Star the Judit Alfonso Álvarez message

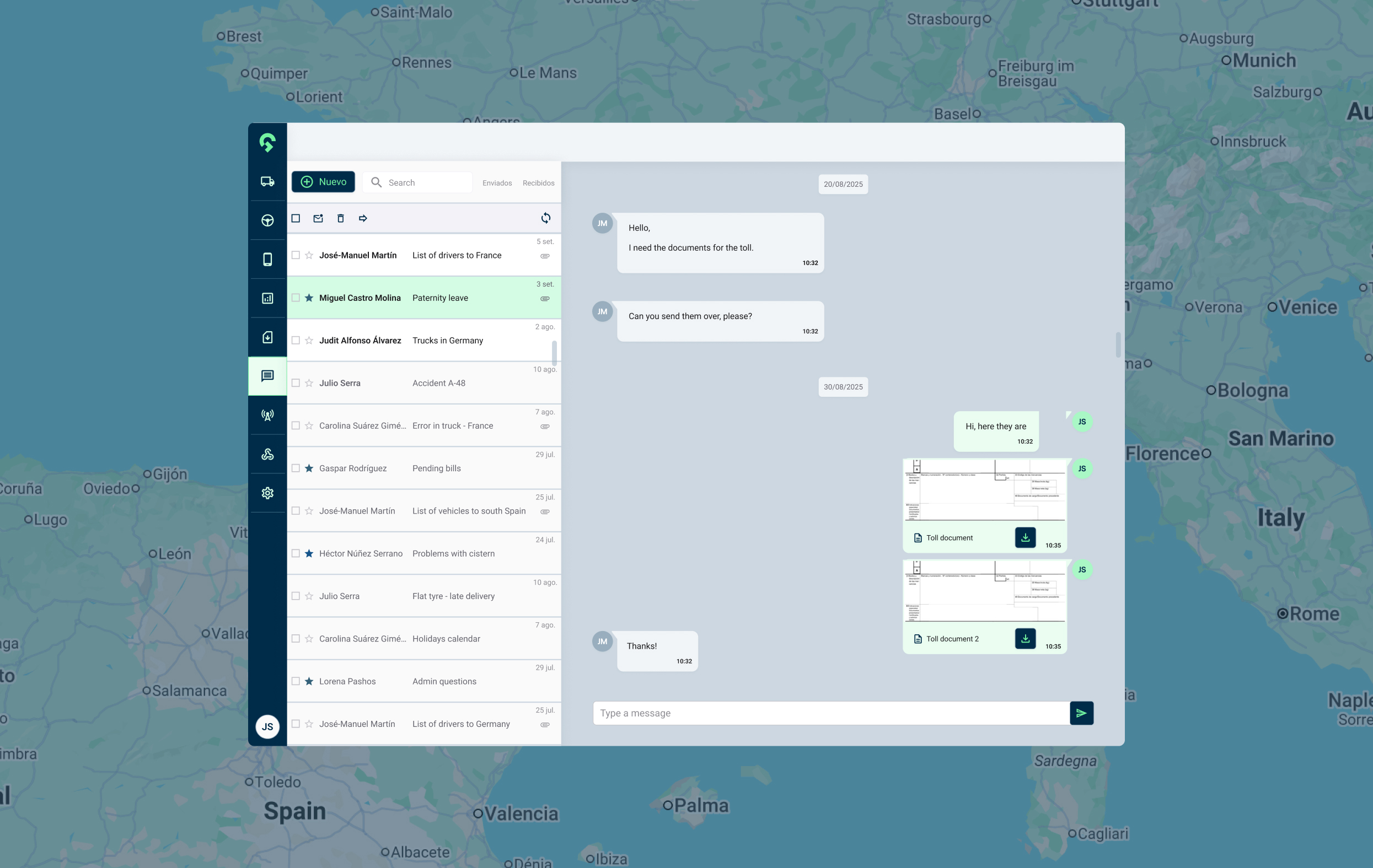click(309, 340)
